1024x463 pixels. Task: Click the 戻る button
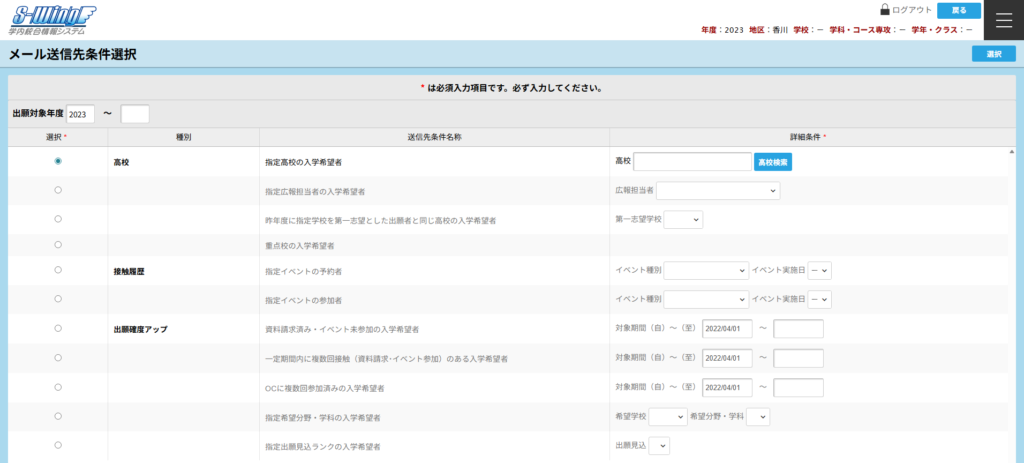[958, 10]
